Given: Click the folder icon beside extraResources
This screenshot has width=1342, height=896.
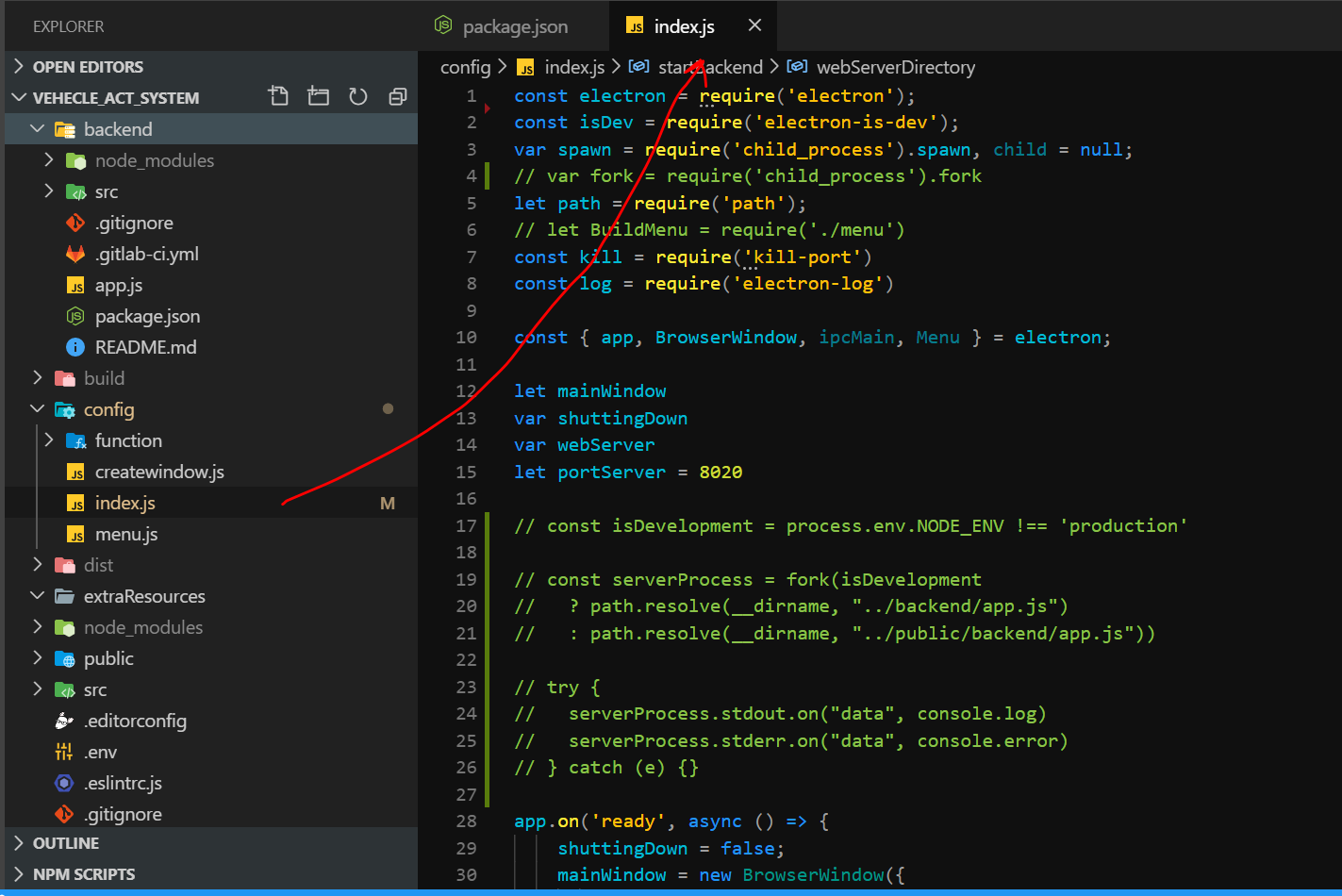Looking at the screenshot, I should [64, 596].
